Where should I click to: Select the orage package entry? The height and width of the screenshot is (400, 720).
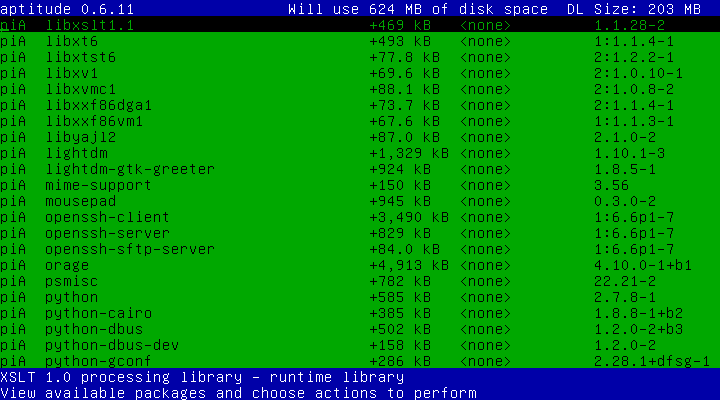65,265
